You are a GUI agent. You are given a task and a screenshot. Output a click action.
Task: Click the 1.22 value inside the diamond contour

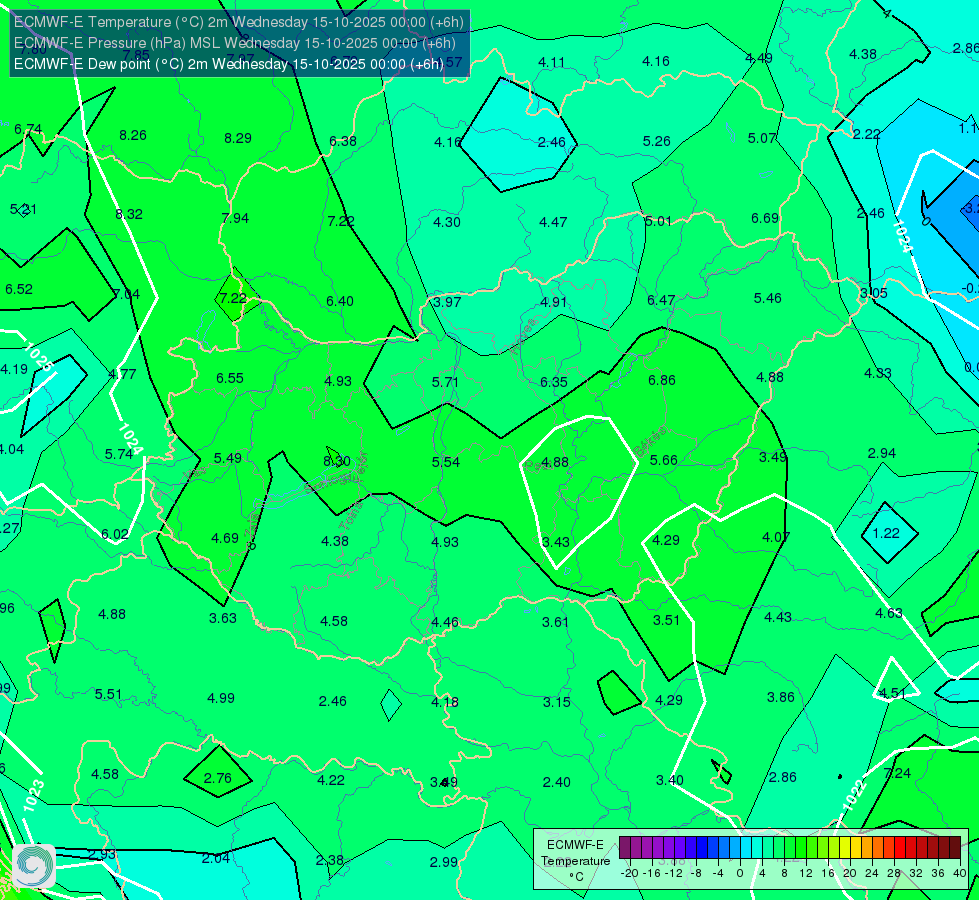(x=886, y=533)
